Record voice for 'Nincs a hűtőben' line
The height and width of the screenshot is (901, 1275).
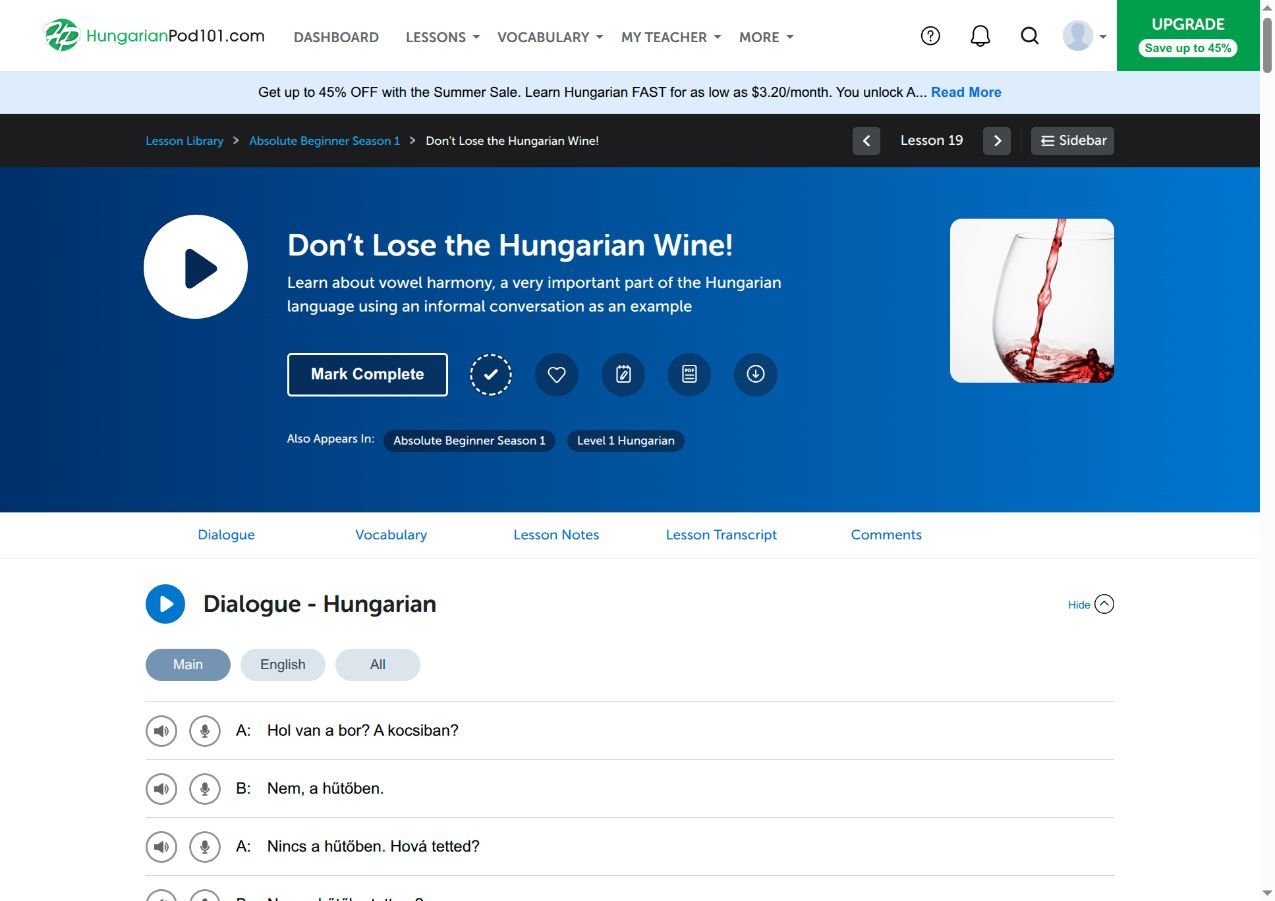204,847
